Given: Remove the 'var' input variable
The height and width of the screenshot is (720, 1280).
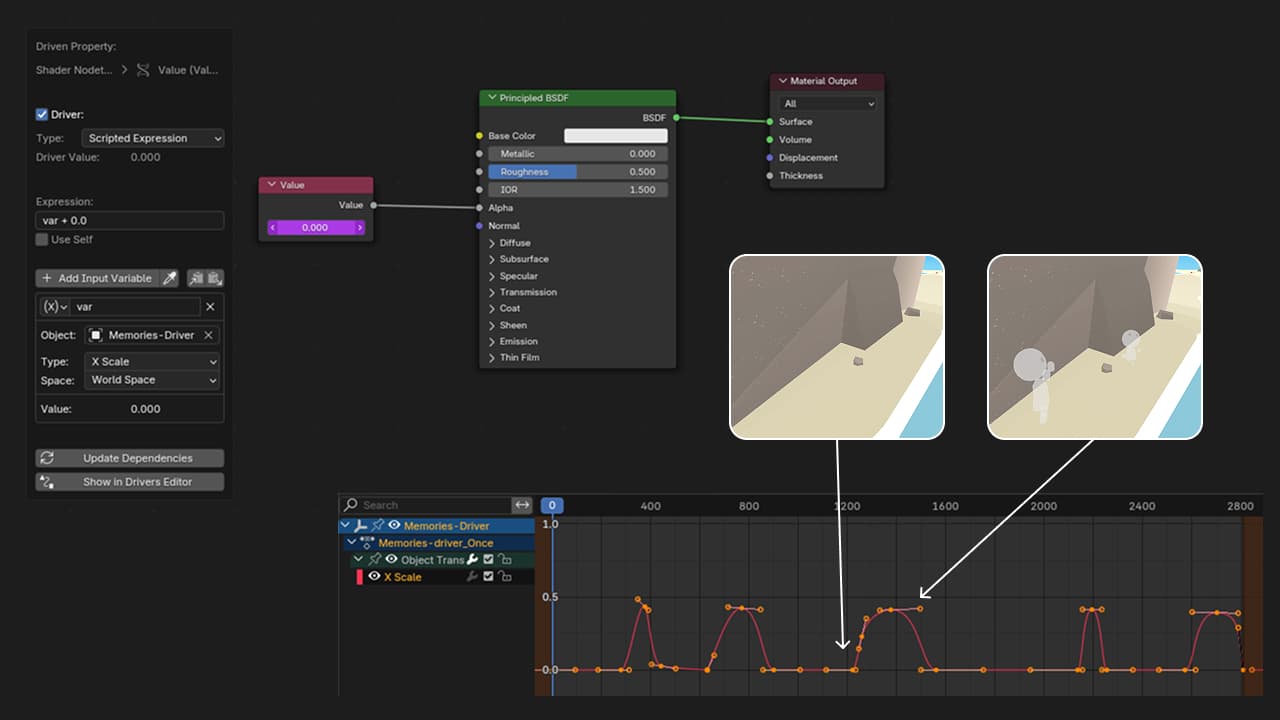Looking at the screenshot, I should point(210,307).
